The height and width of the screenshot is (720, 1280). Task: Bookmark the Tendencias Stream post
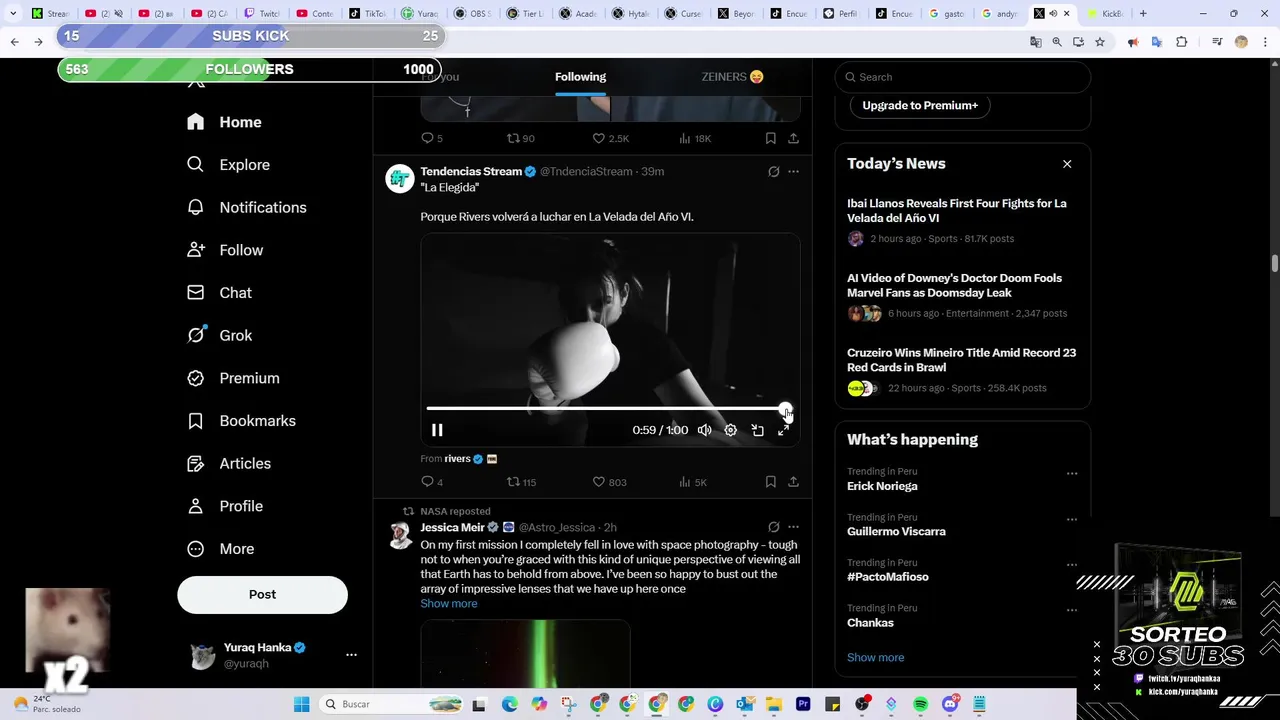(770, 482)
